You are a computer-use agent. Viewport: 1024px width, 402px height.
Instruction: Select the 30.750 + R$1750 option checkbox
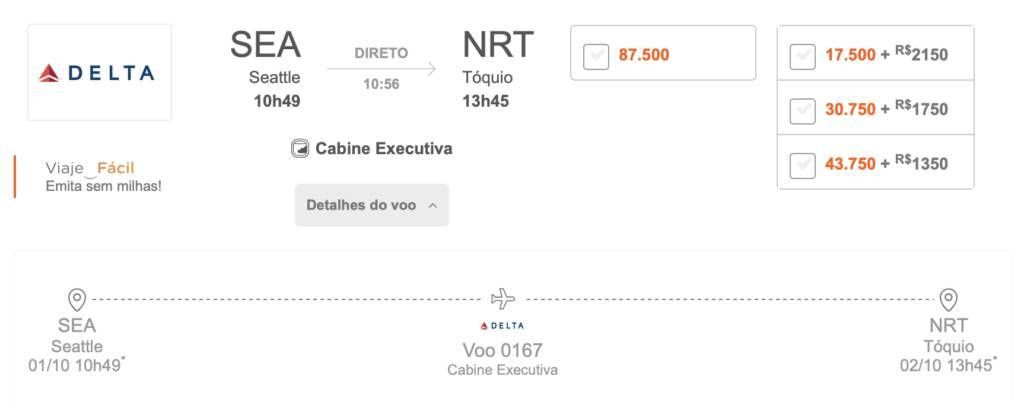[803, 110]
